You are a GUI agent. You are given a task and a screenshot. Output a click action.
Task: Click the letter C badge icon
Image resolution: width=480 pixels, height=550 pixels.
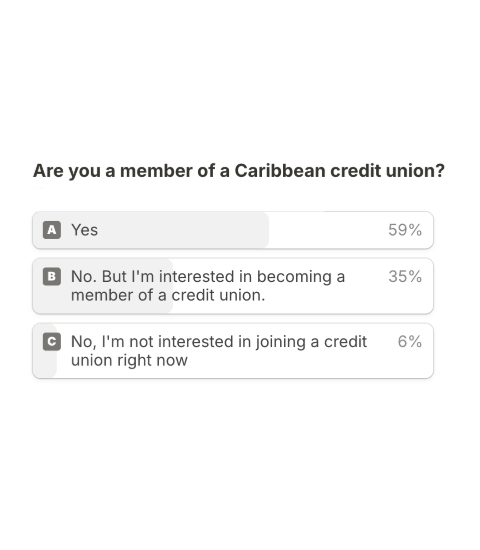point(52,342)
